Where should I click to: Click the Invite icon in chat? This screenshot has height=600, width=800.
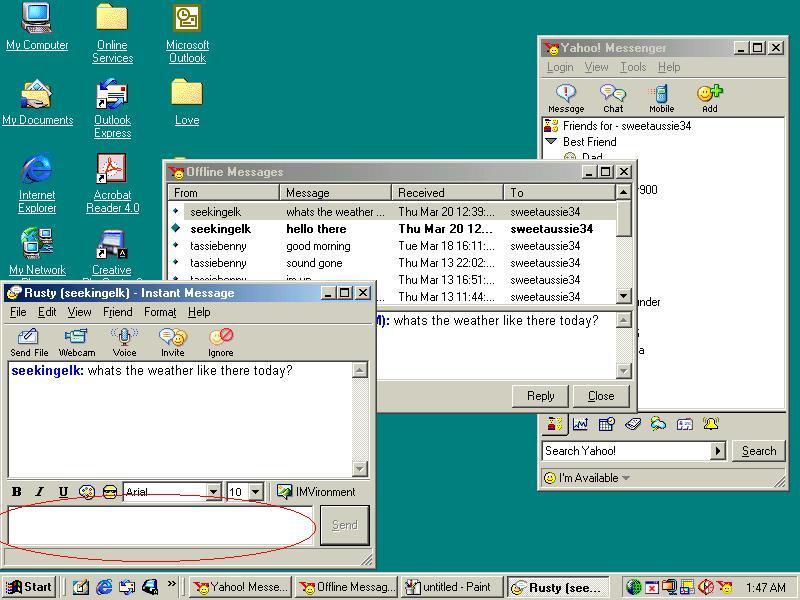pos(172,340)
